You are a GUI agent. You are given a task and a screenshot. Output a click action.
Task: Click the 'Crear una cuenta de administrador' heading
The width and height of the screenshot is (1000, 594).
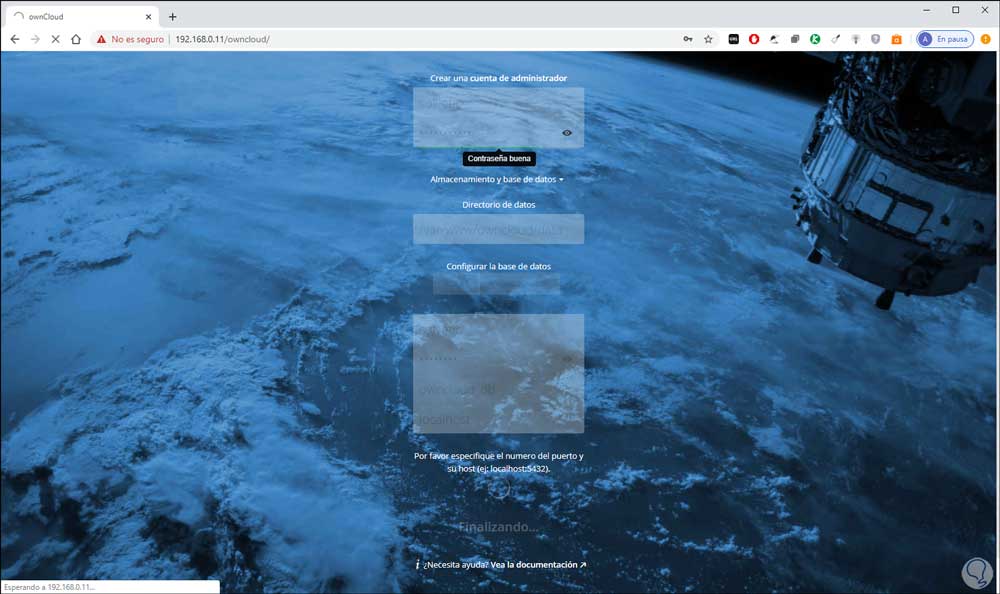click(498, 78)
